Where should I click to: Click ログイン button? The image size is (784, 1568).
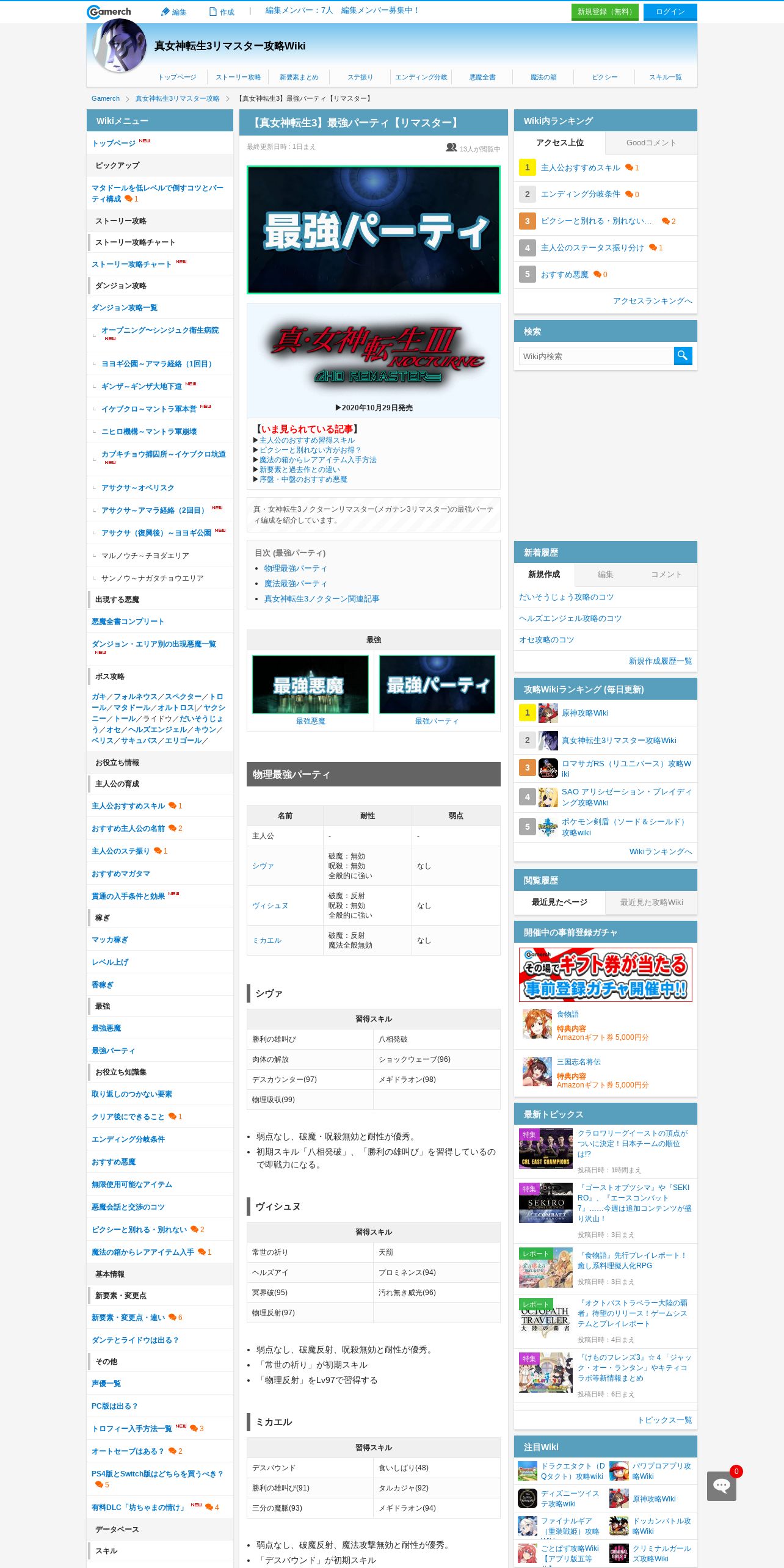tap(670, 12)
